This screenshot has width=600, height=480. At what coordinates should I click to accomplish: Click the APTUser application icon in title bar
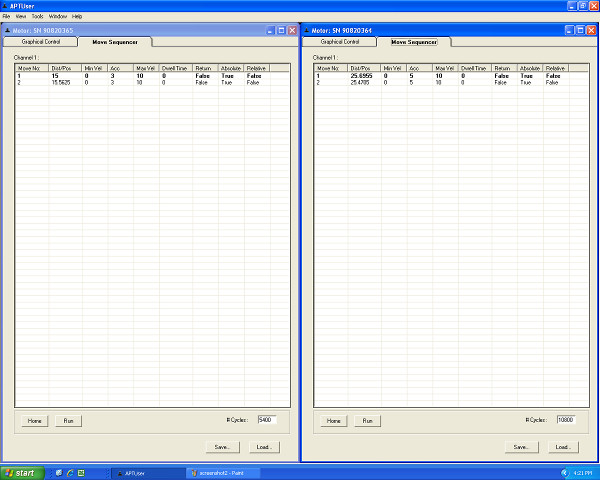click(x=5, y=5)
